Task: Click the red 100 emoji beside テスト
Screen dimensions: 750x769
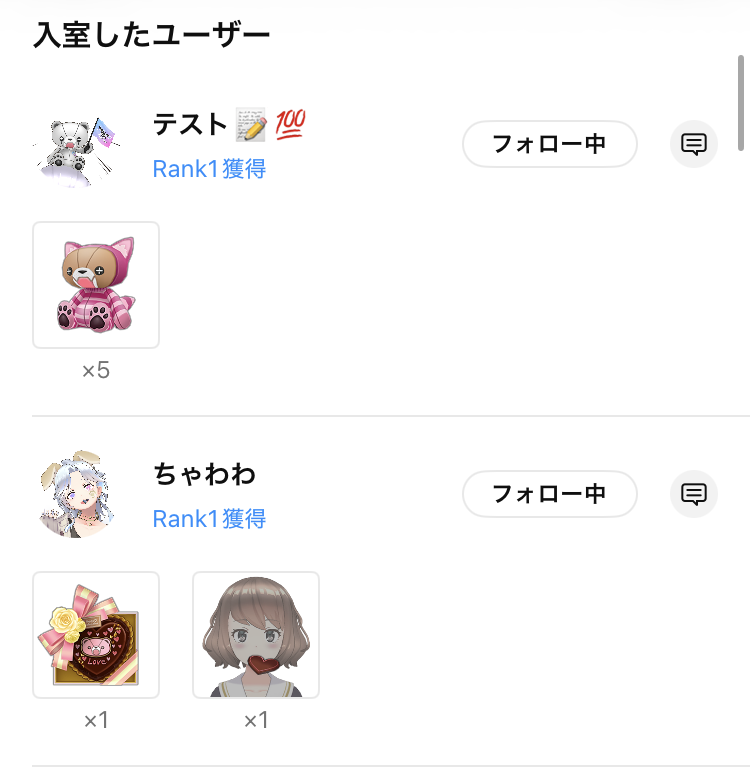Action: [290, 124]
